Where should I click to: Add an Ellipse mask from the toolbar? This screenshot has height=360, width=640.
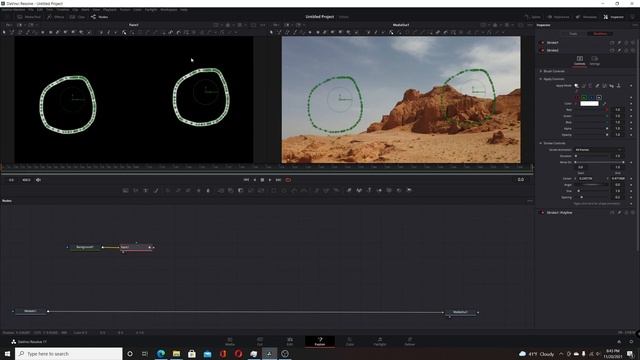pyautogui.click(x=284, y=190)
